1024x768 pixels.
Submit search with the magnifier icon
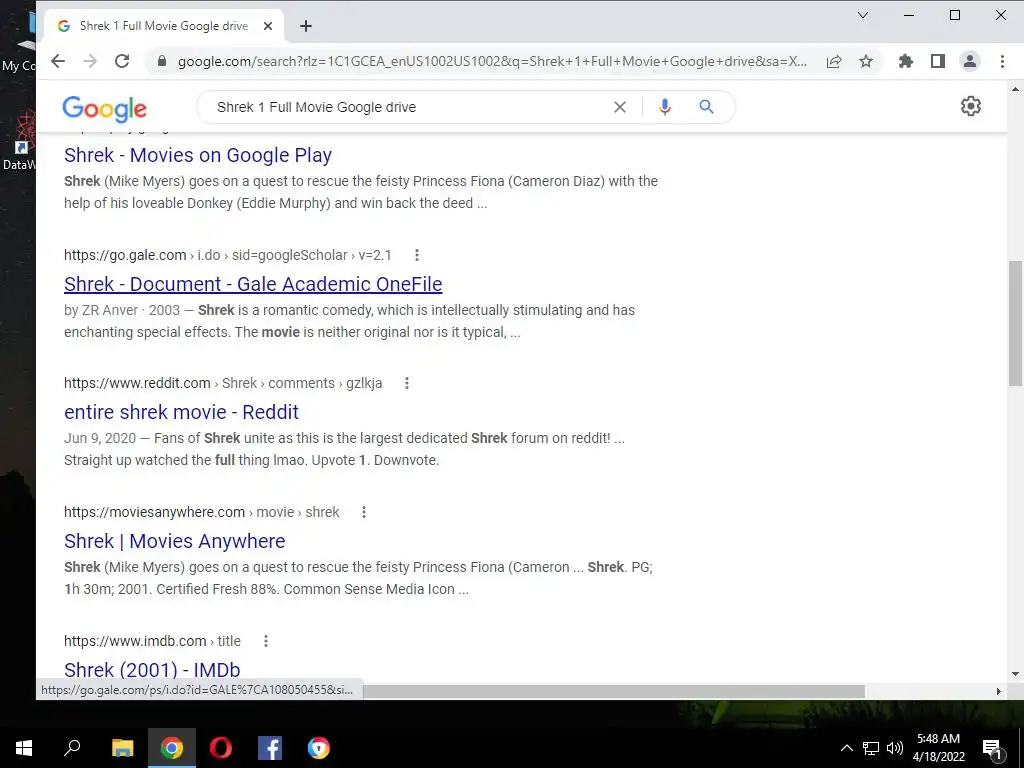(706, 106)
